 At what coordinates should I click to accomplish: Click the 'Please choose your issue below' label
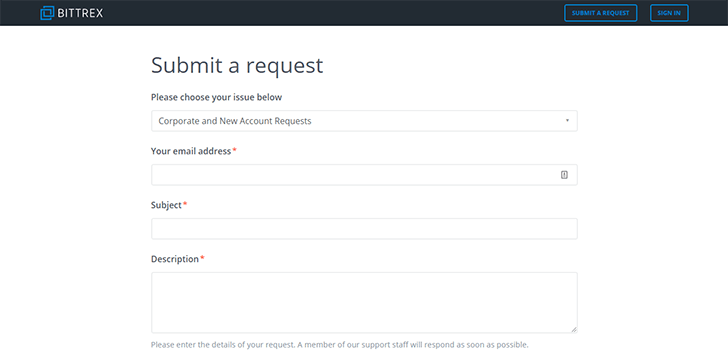click(216, 97)
